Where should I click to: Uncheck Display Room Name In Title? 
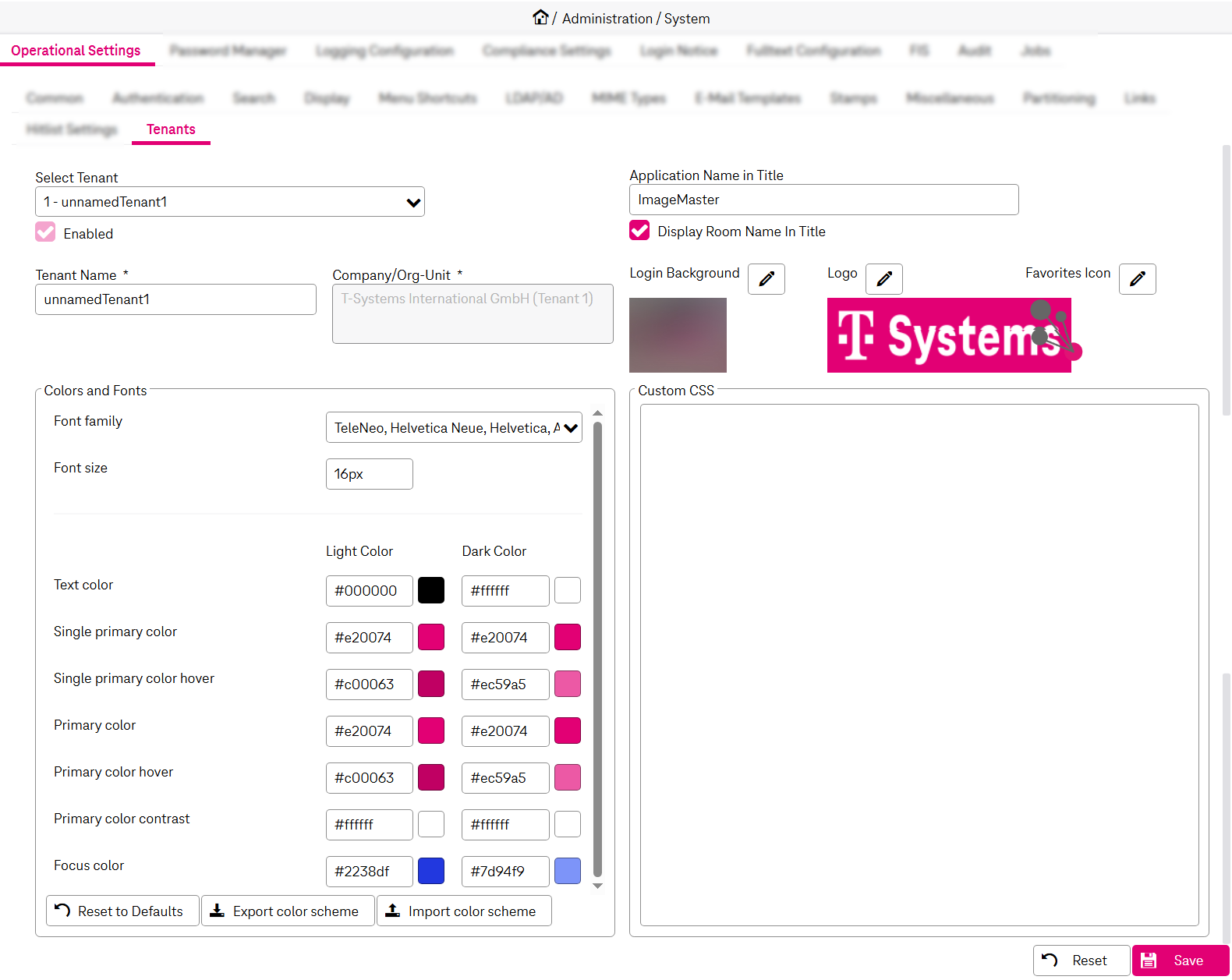639,231
